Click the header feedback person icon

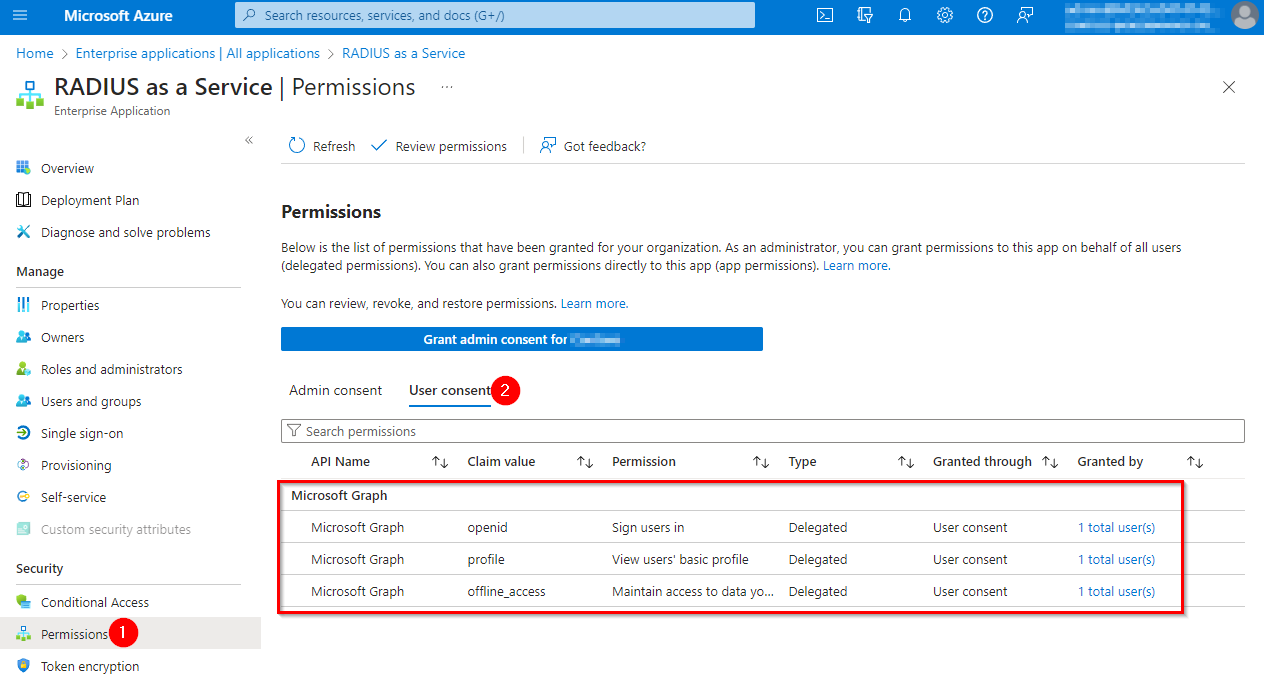(x=1025, y=15)
